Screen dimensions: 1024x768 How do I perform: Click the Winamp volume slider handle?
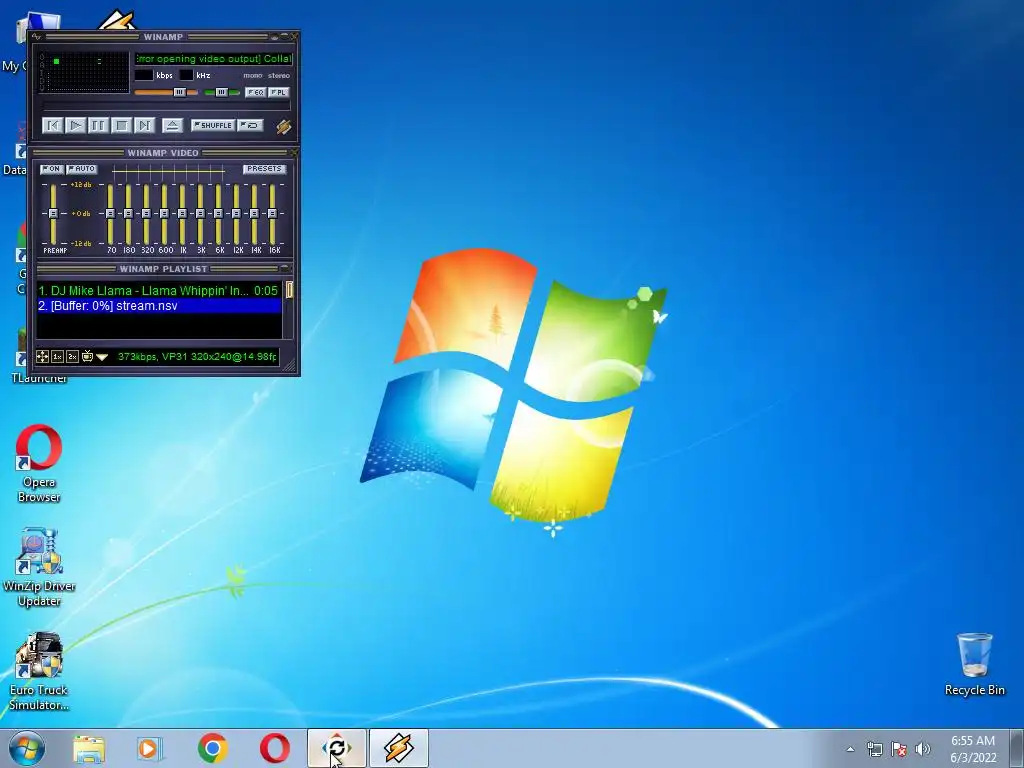(180, 93)
